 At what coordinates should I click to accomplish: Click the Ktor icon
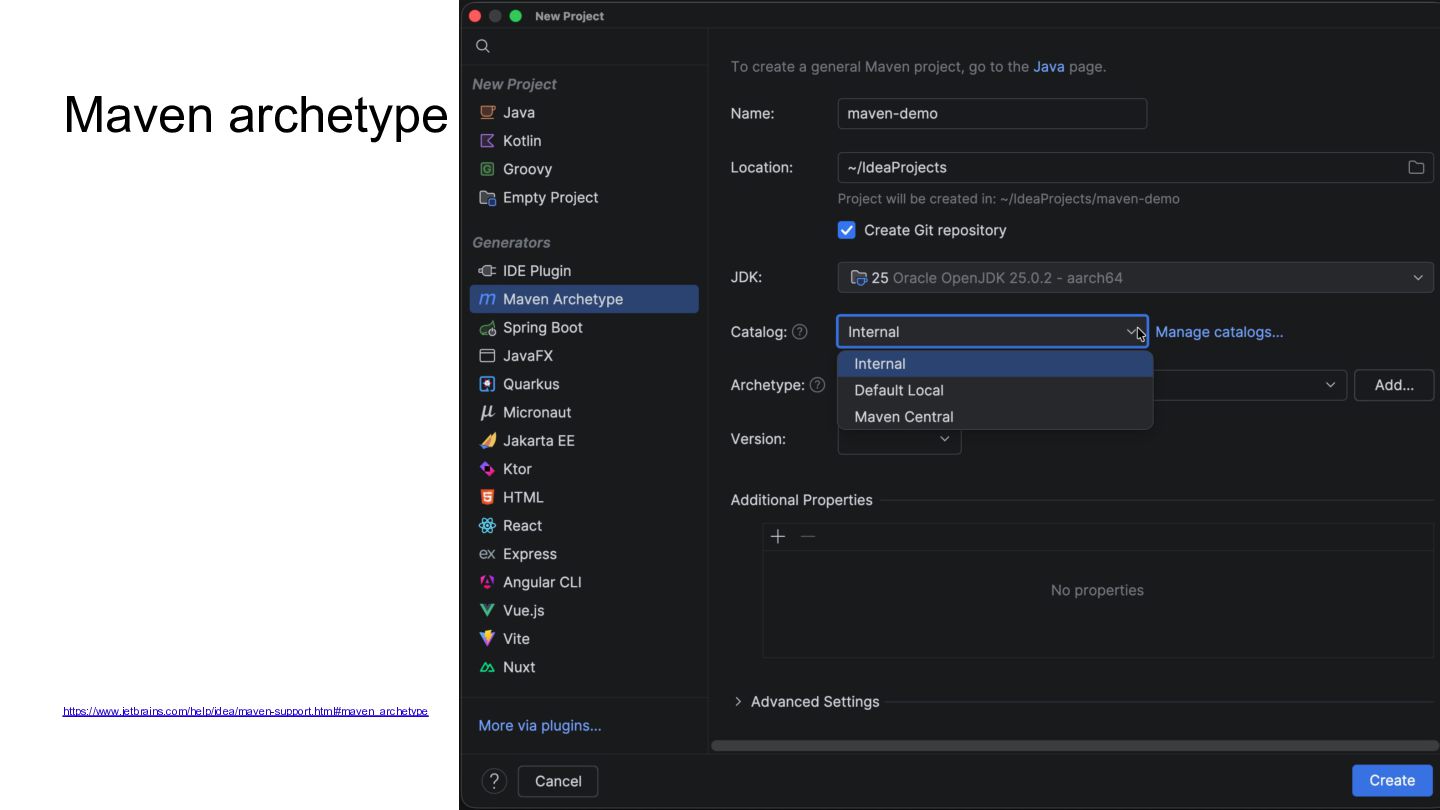pos(487,469)
